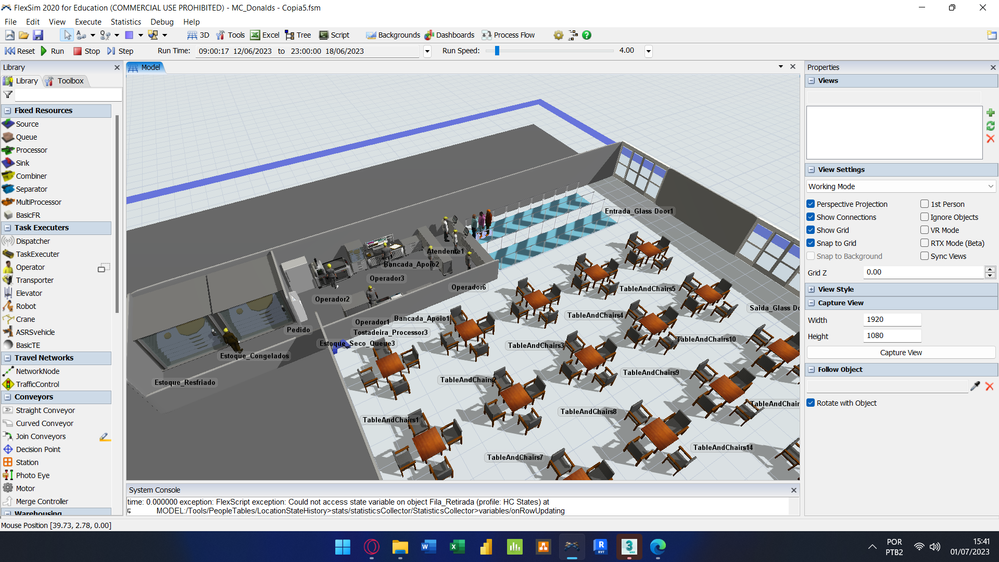Image resolution: width=999 pixels, height=562 pixels.
Task: Open the 3D view from the toolbar
Action: point(198,35)
